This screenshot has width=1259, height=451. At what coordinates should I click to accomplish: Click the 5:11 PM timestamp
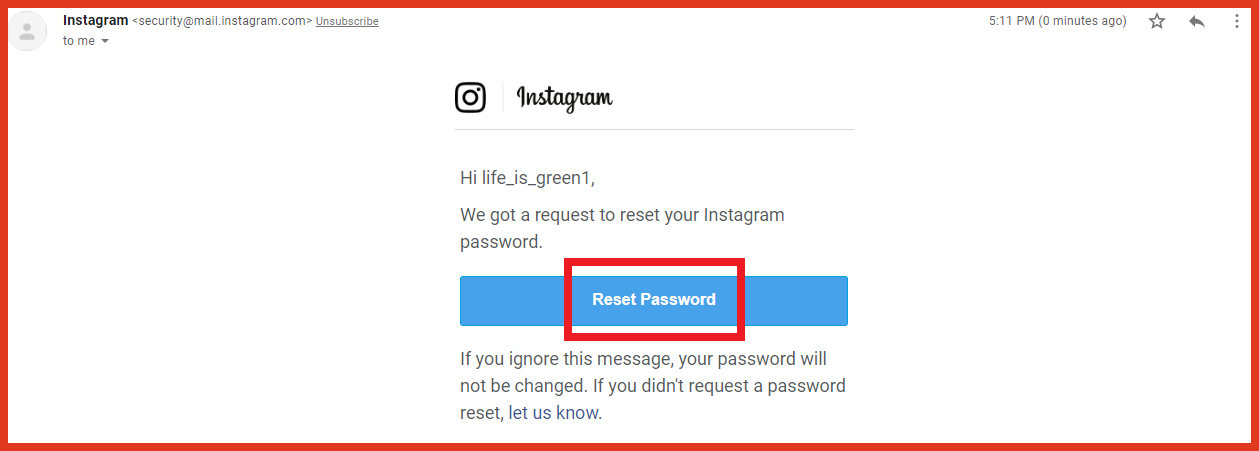(x=1011, y=21)
